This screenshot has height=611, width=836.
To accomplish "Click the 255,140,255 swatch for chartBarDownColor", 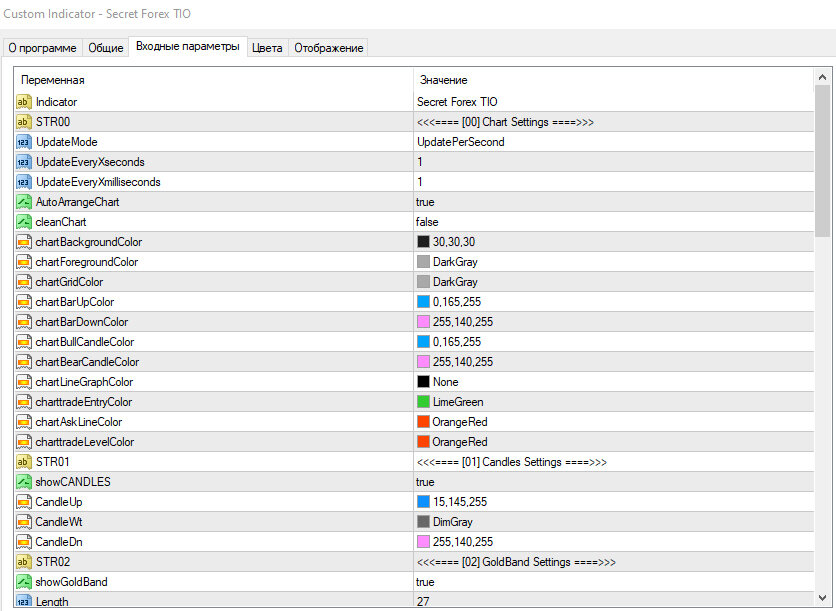I will coord(423,322).
